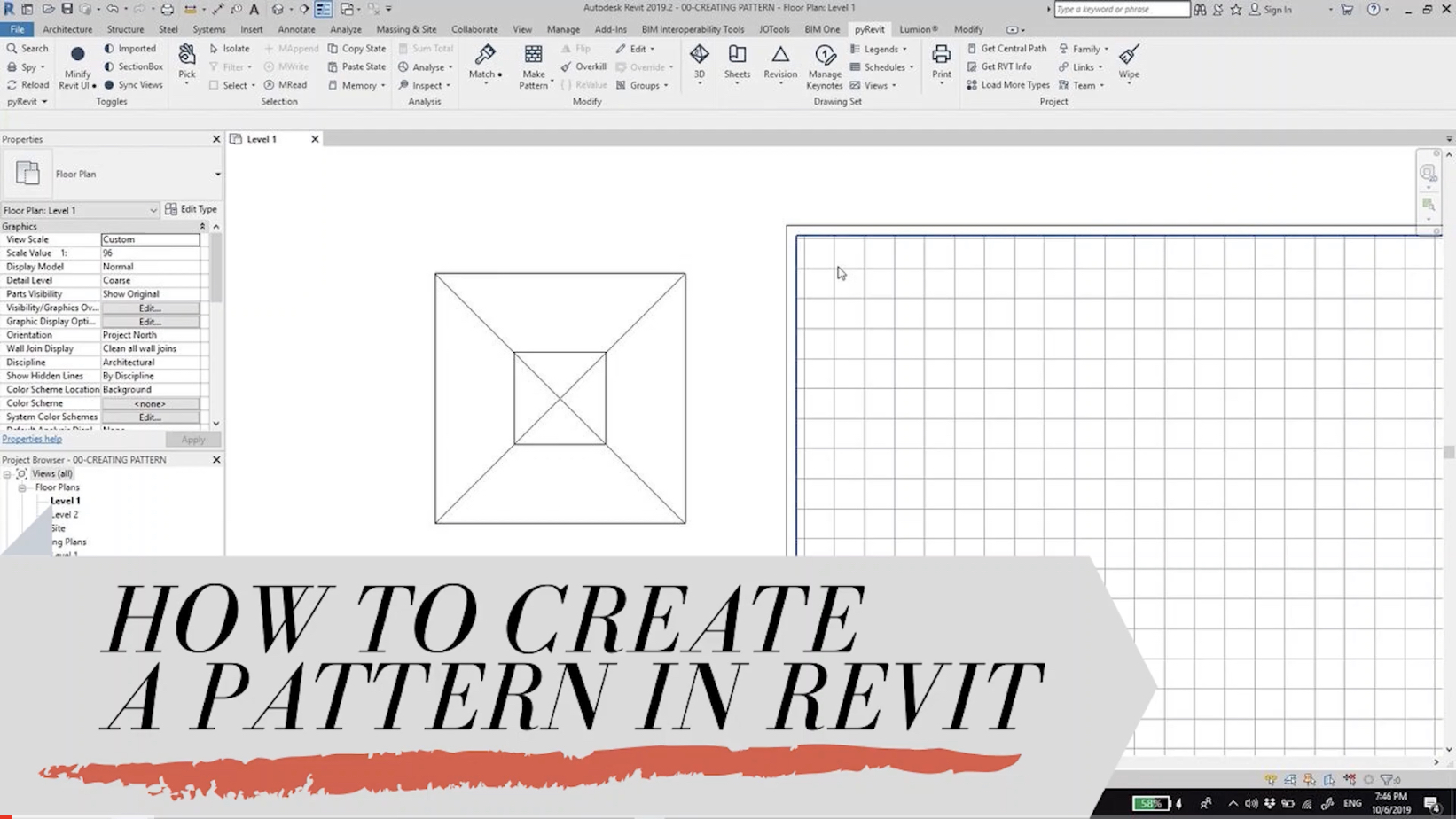Select the Copy State tool
Viewport: 1456px width, 819px height.
[356, 48]
